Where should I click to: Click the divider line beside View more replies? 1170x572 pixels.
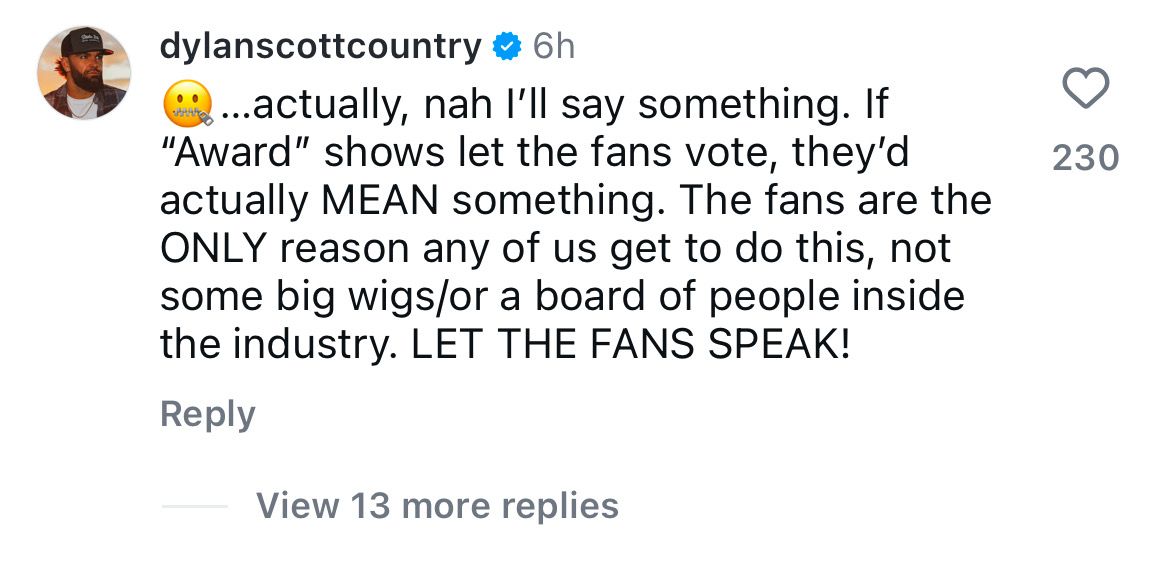coord(194,506)
